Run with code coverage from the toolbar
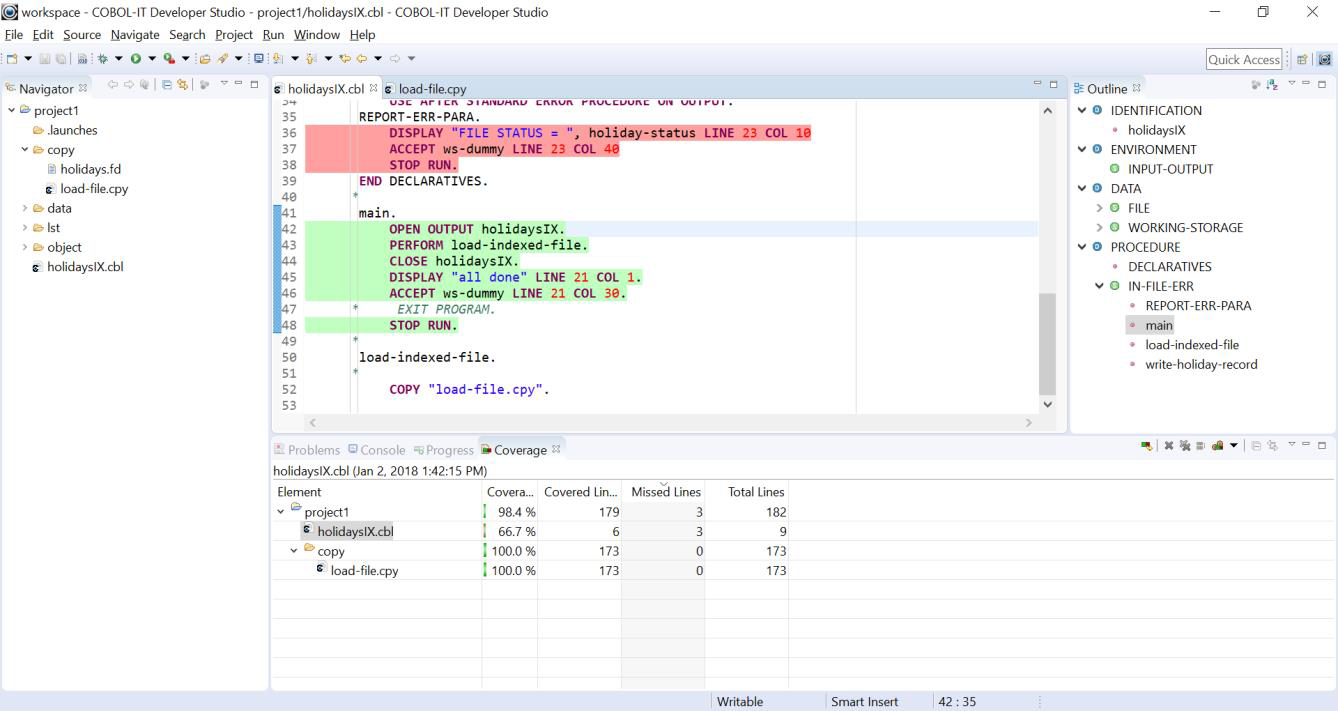Image resolution: width=1338 pixels, height=711 pixels. pyautogui.click(x=168, y=58)
